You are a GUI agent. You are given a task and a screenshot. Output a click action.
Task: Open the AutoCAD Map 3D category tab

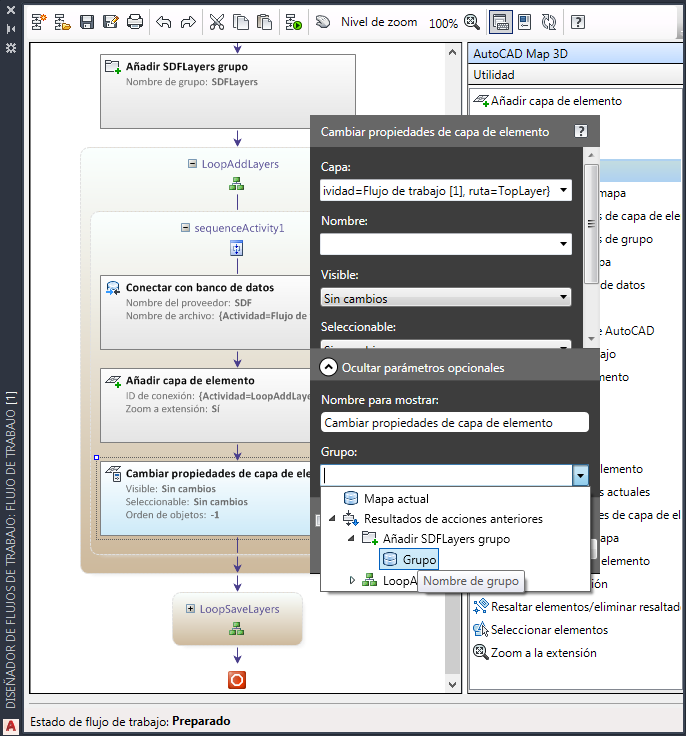pos(575,54)
